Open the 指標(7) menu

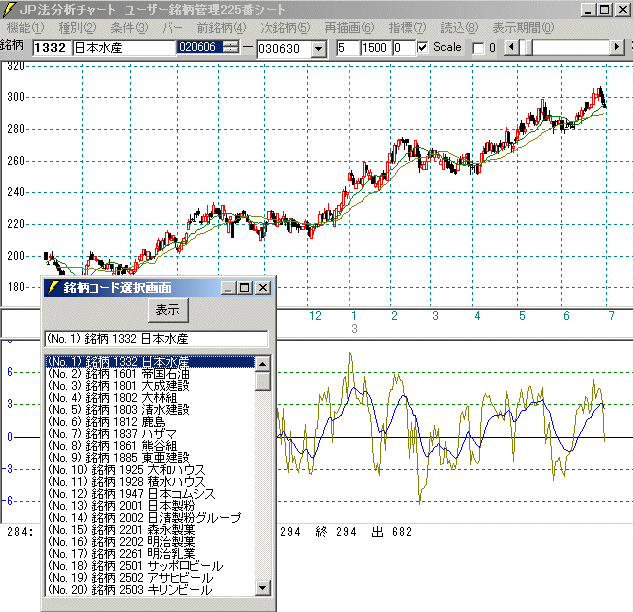[405, 27]
